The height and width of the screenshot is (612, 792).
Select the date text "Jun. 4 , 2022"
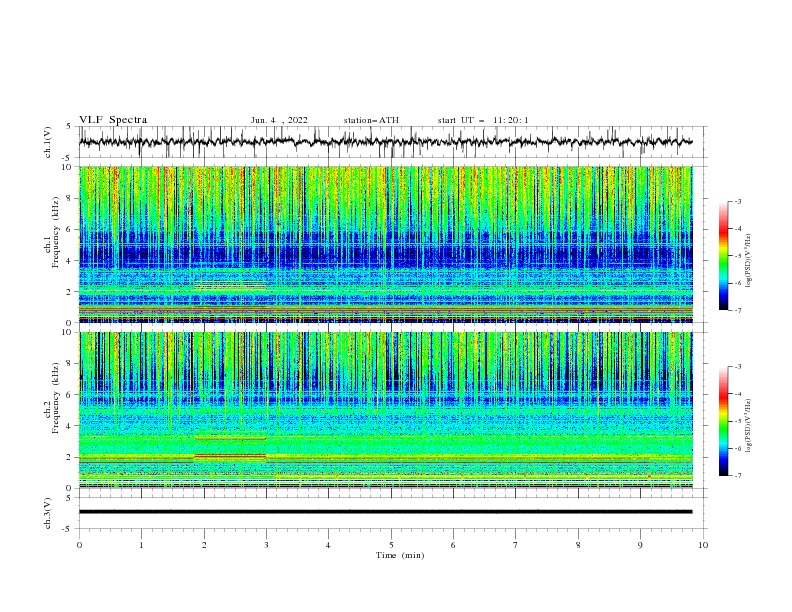[x=279, y=120]
